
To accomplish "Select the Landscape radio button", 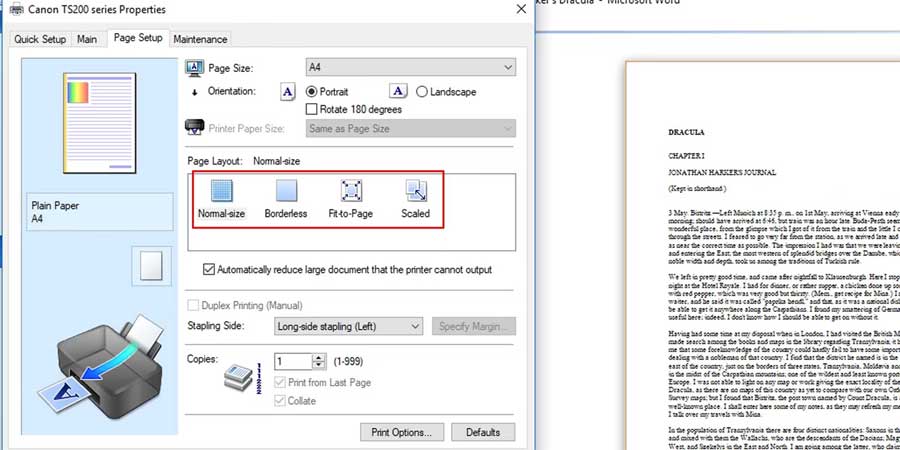I will pyautogui.click(x=422, y=92).
